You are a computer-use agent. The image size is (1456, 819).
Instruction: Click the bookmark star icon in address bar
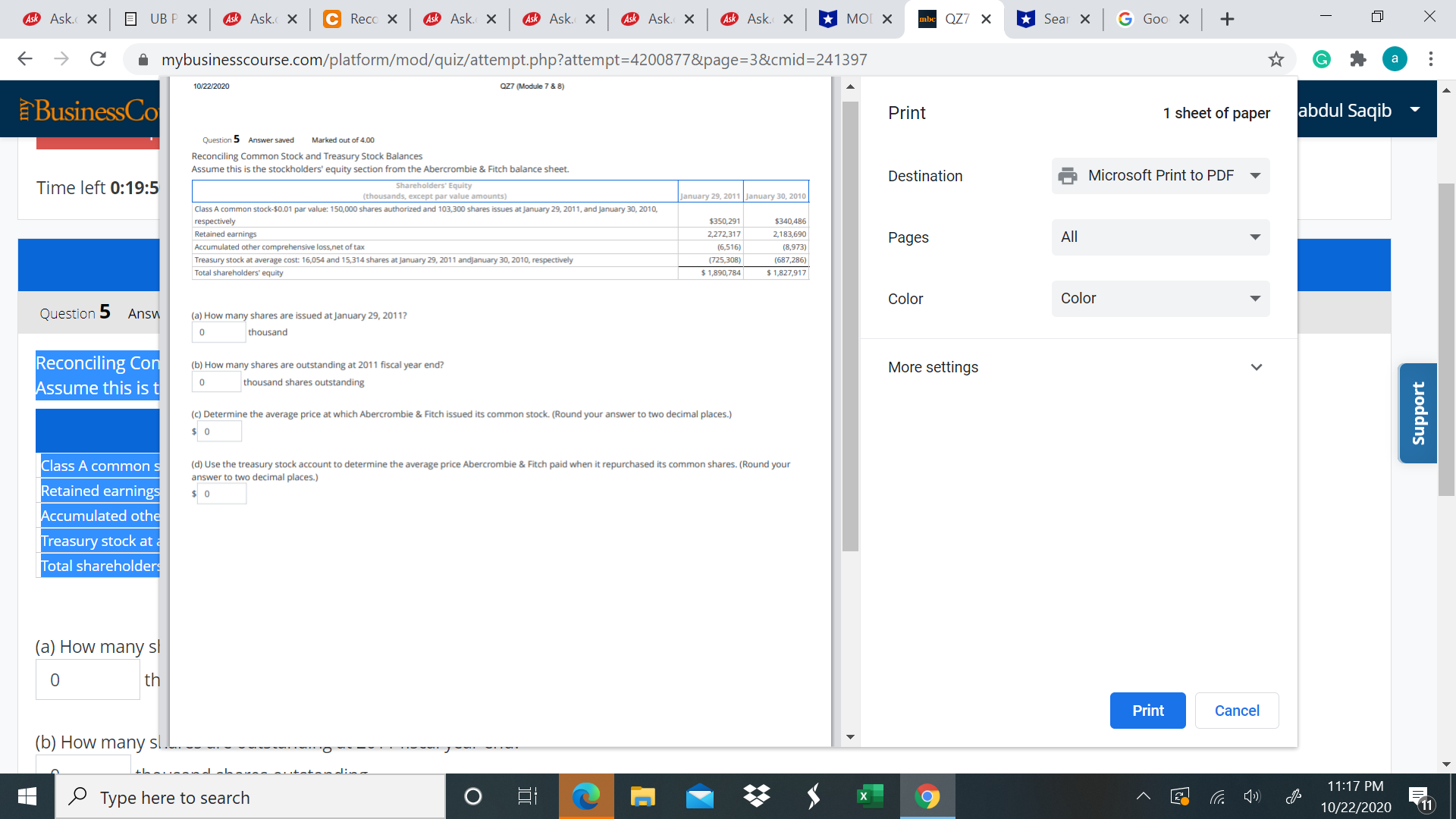[x=1276, y=59]
